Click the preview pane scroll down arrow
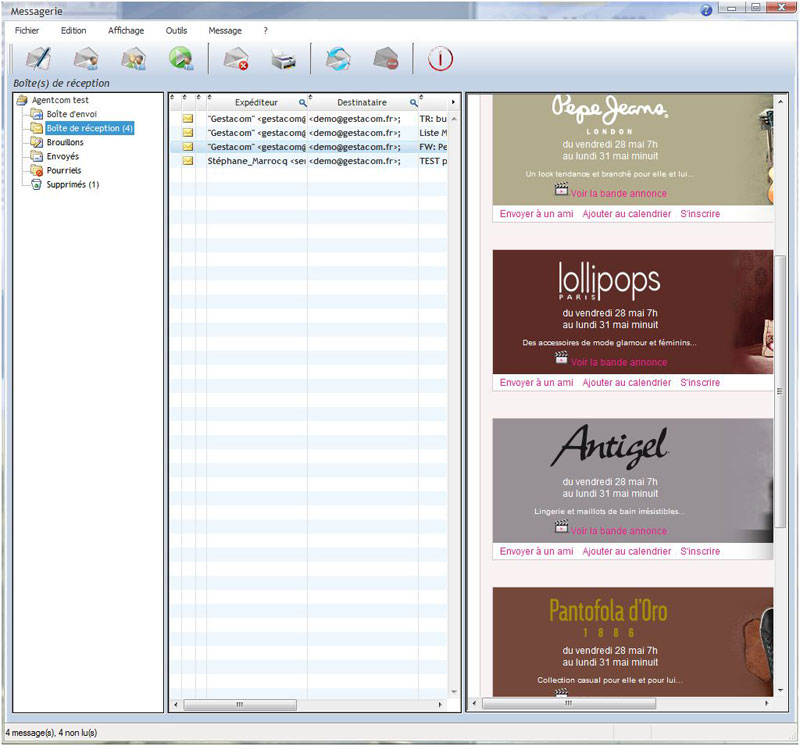This screenshot has width=800, height=746. (780, 690)
